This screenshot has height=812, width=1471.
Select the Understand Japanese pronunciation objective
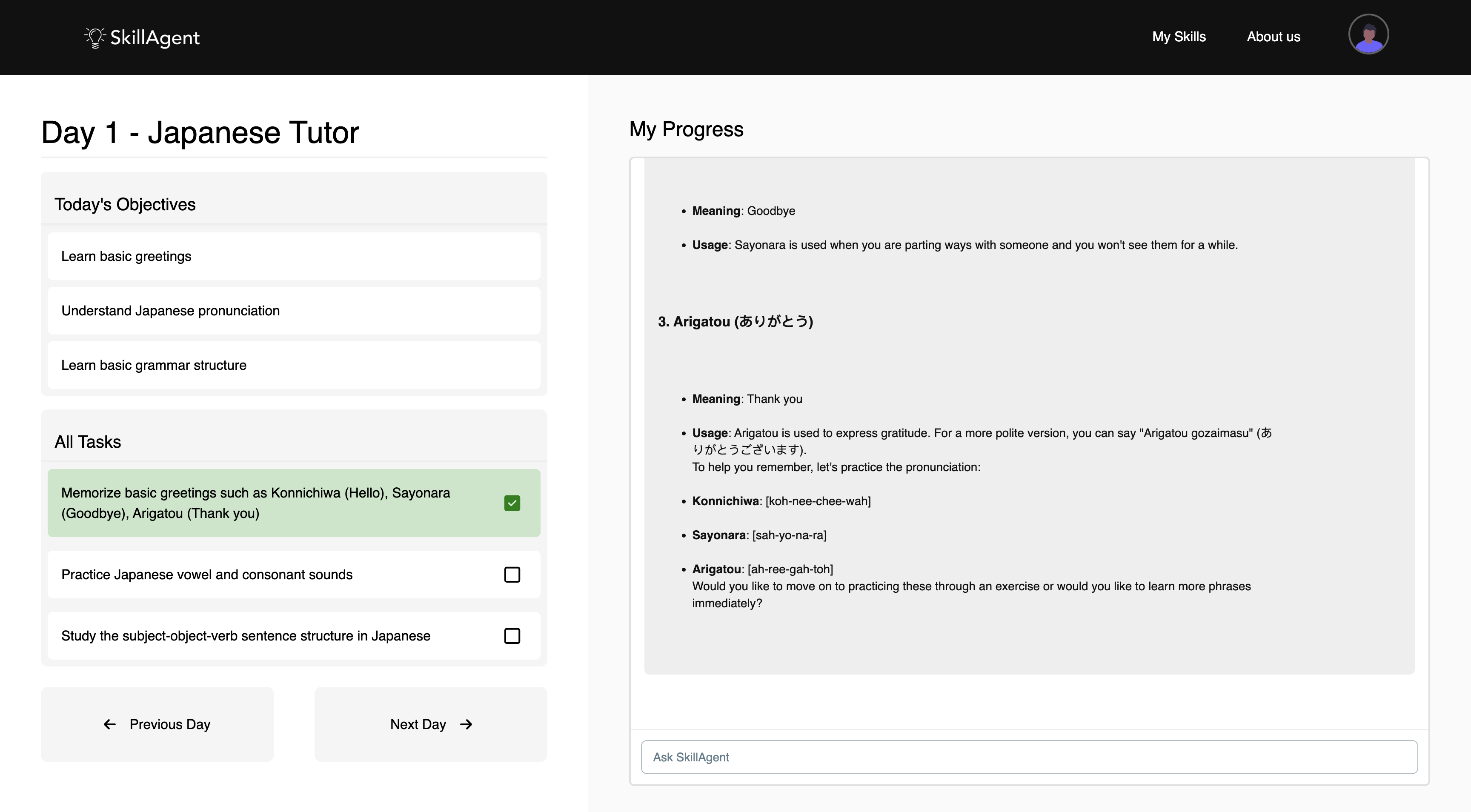294,311
